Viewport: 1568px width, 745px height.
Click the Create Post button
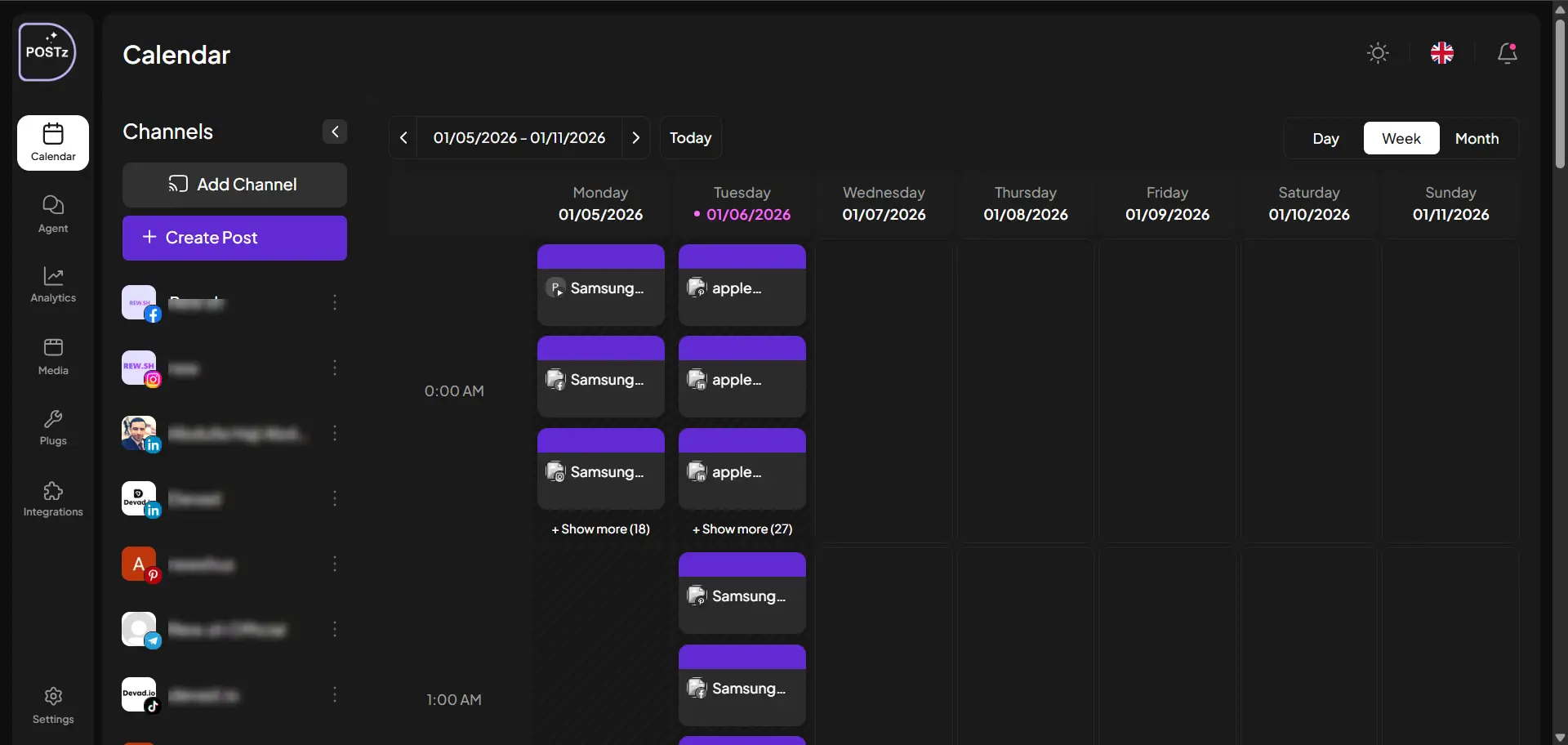234,238
